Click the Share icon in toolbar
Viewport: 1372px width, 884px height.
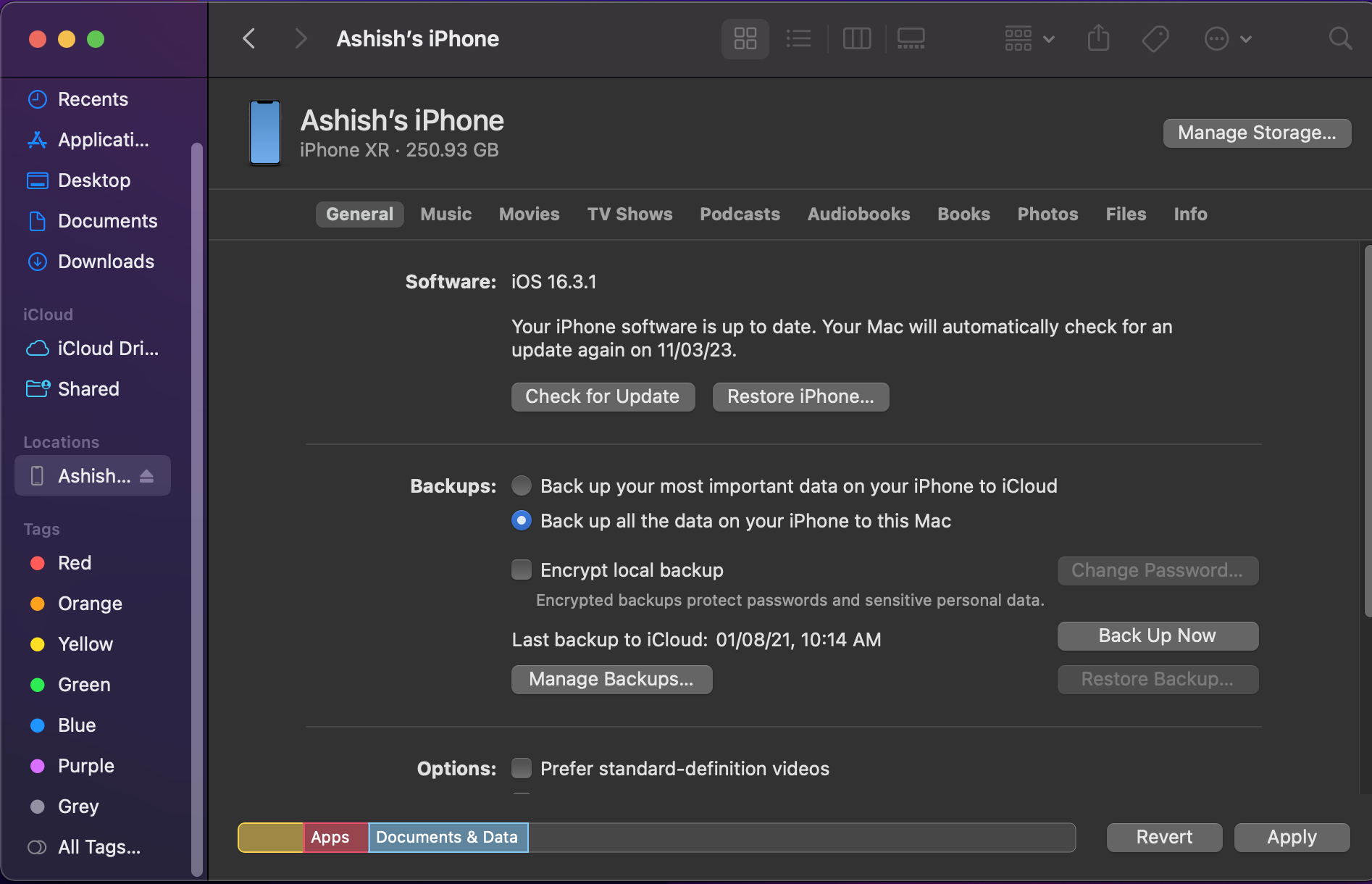click(x=1098, y=38)
